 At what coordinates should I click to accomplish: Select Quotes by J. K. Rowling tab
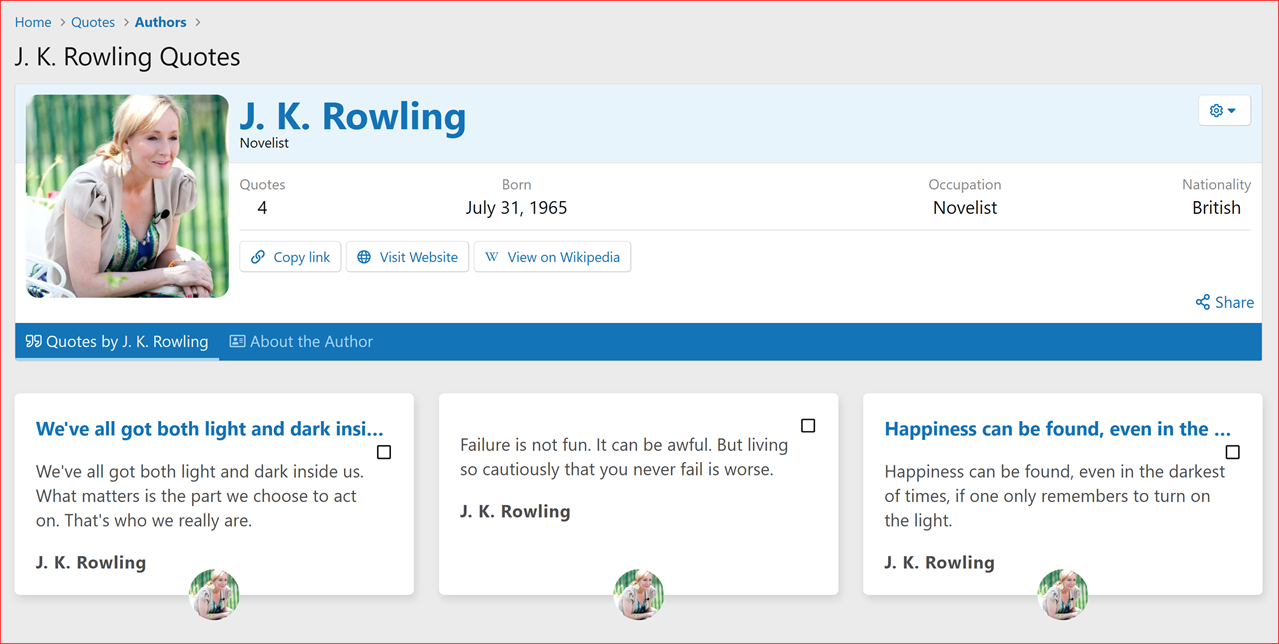(117, 342)
